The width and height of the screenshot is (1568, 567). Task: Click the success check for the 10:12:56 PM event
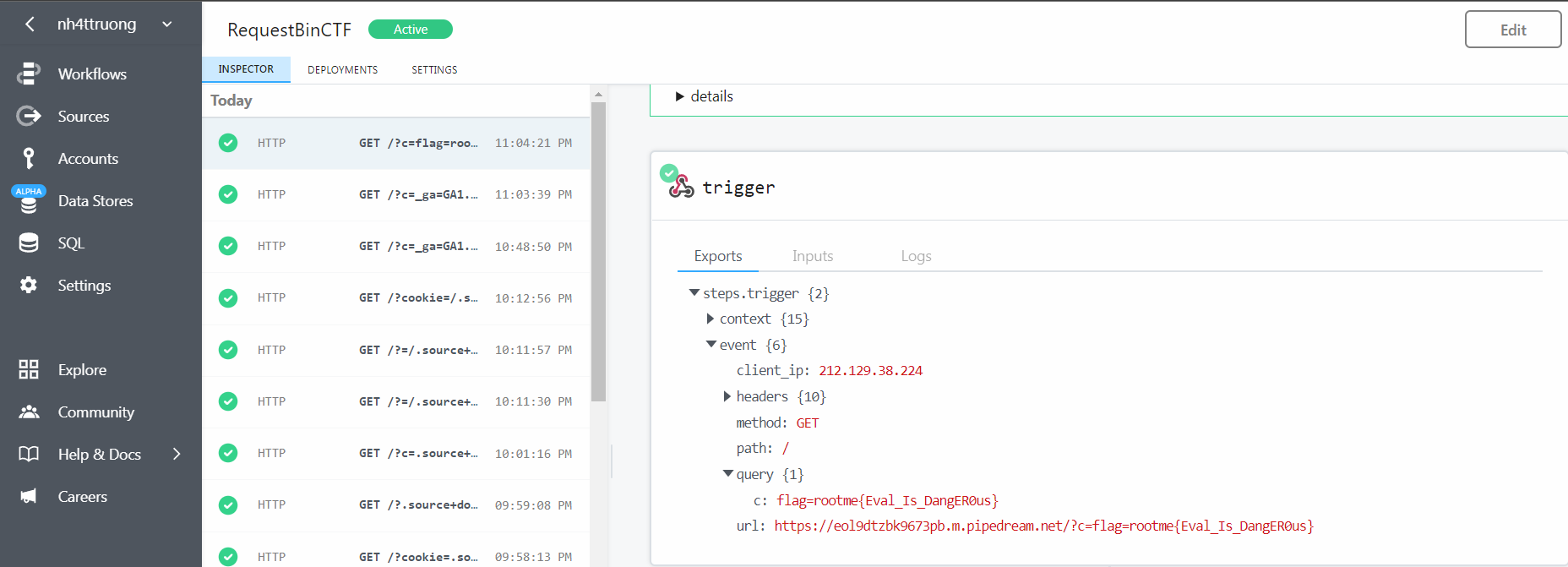228,298
